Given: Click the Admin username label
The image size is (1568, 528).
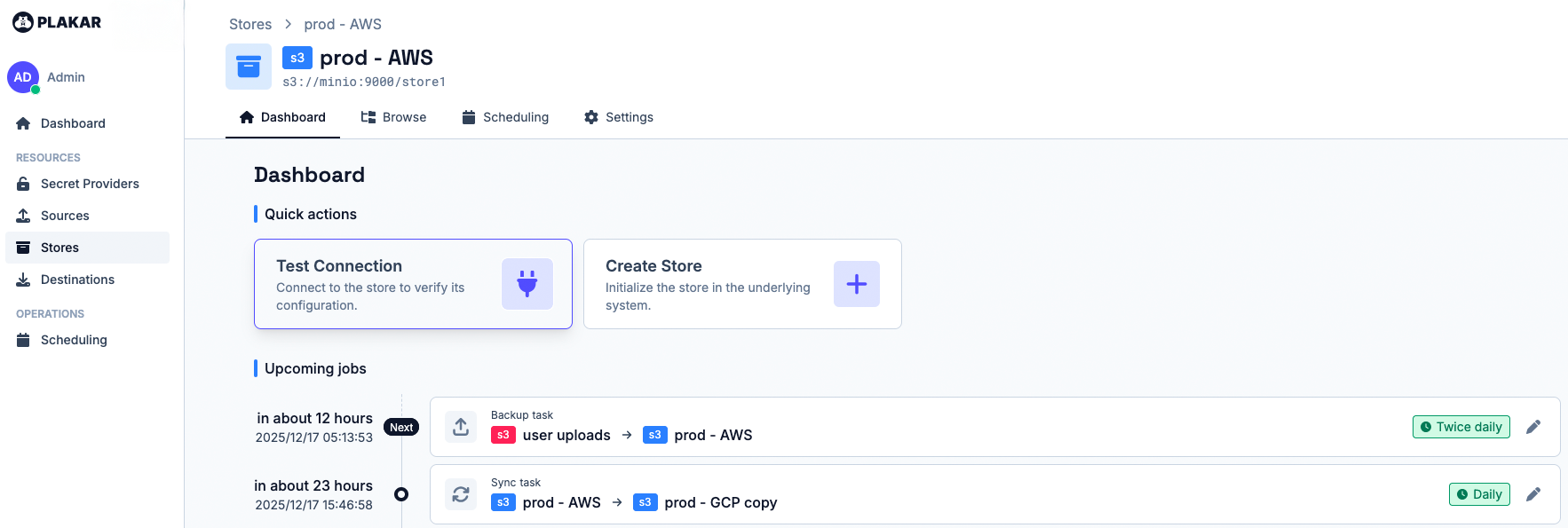Looking at the screenshot, I should [66, 77].
